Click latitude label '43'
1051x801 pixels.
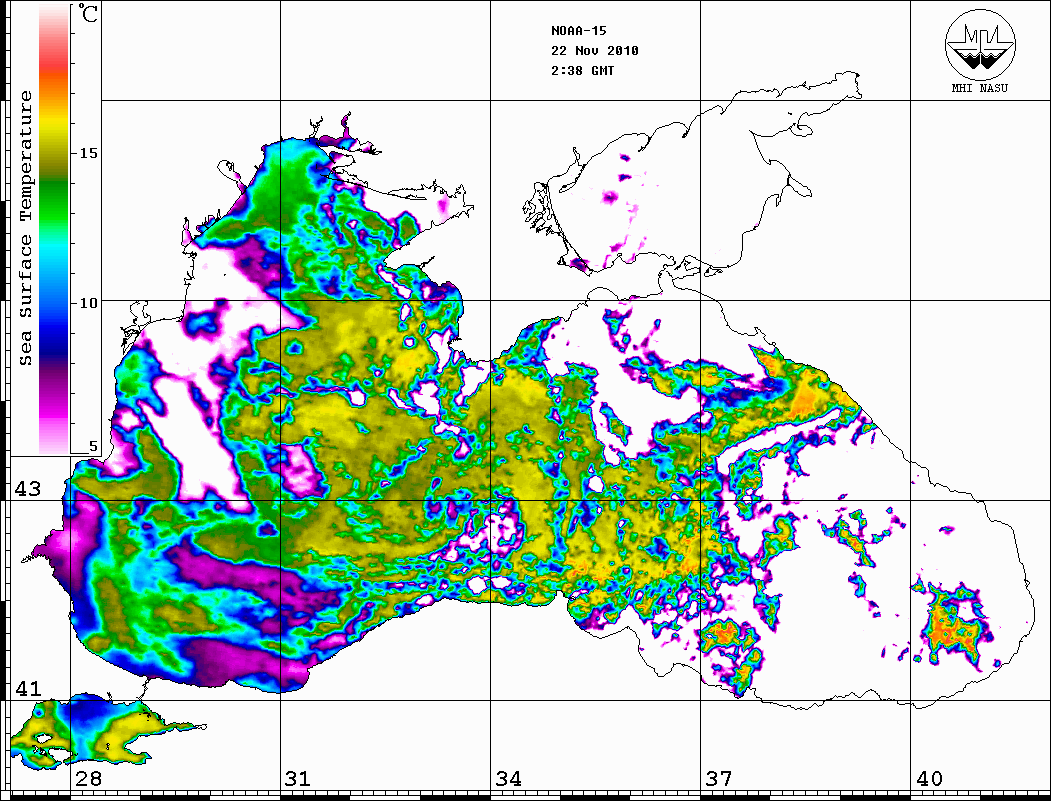coord(27,489)
